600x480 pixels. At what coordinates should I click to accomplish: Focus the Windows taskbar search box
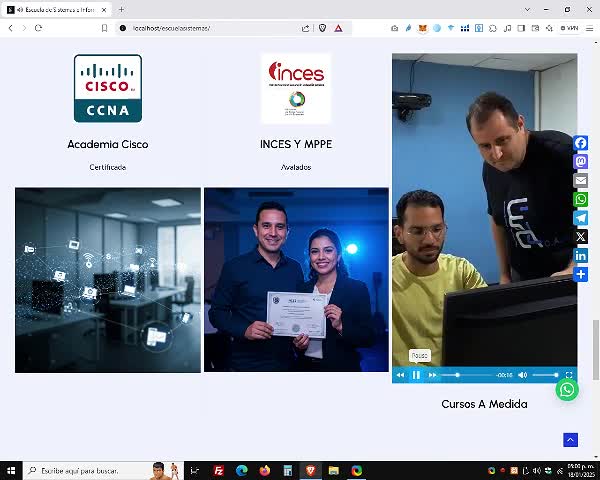(103, 470)
